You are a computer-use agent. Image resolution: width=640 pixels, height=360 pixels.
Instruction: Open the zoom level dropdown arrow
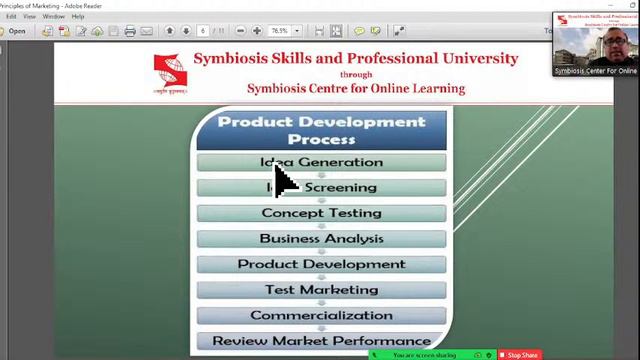click(x=297, y=31)
